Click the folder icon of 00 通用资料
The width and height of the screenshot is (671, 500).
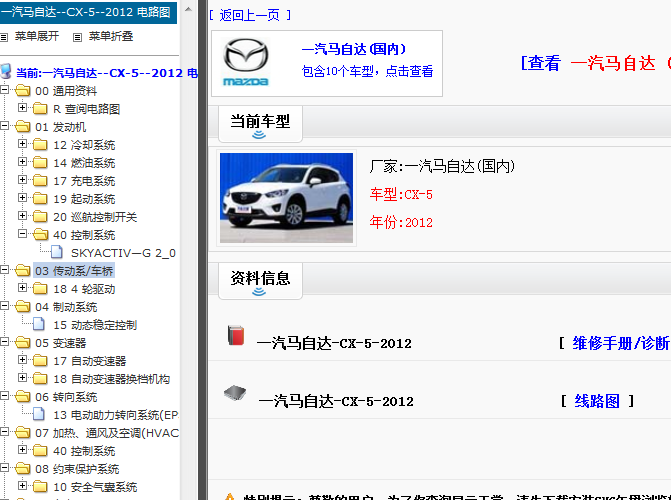click(22, 90)
